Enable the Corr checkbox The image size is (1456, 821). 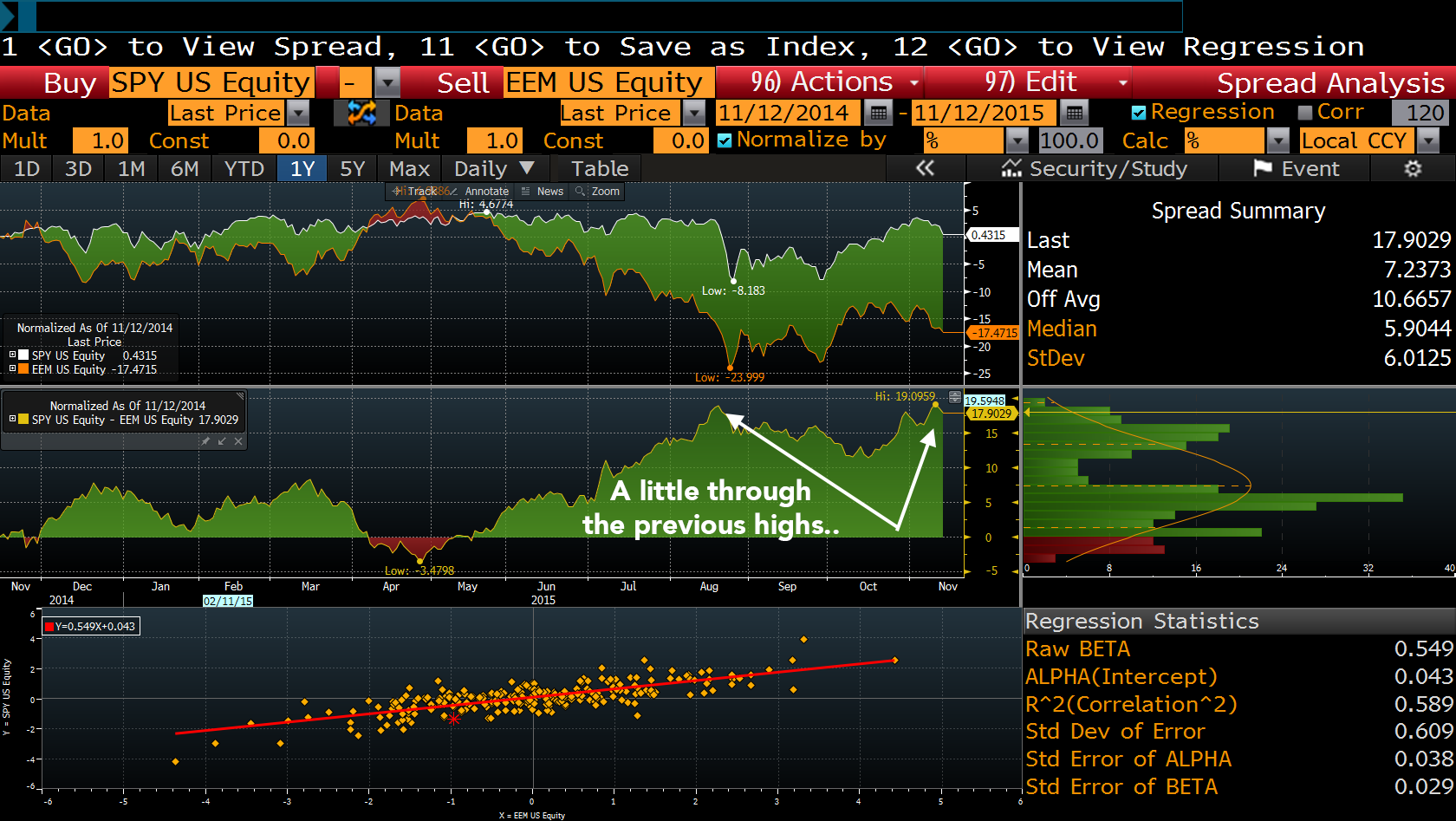tap(1305, 113)
